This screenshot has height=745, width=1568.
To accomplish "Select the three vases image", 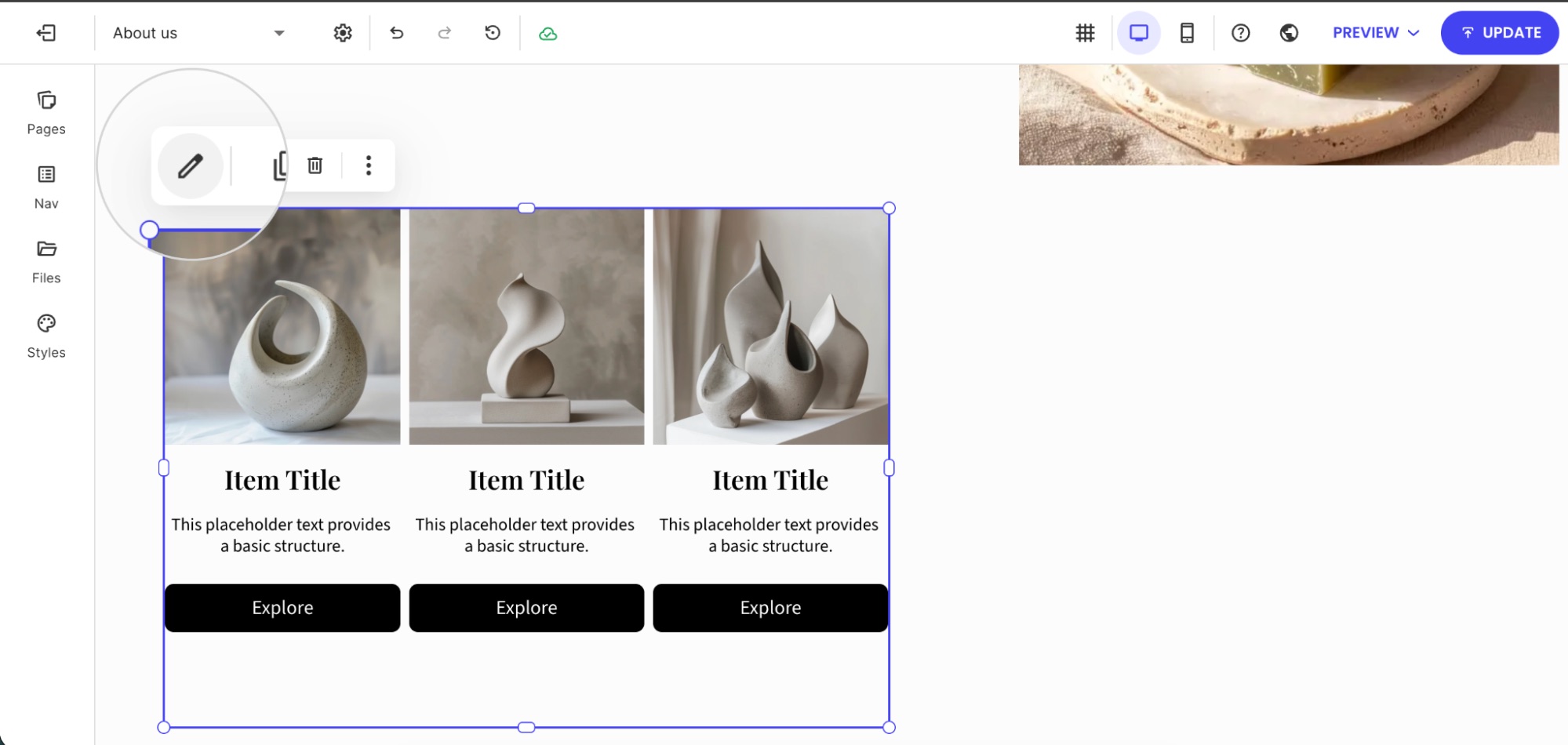I will point(770,327).
